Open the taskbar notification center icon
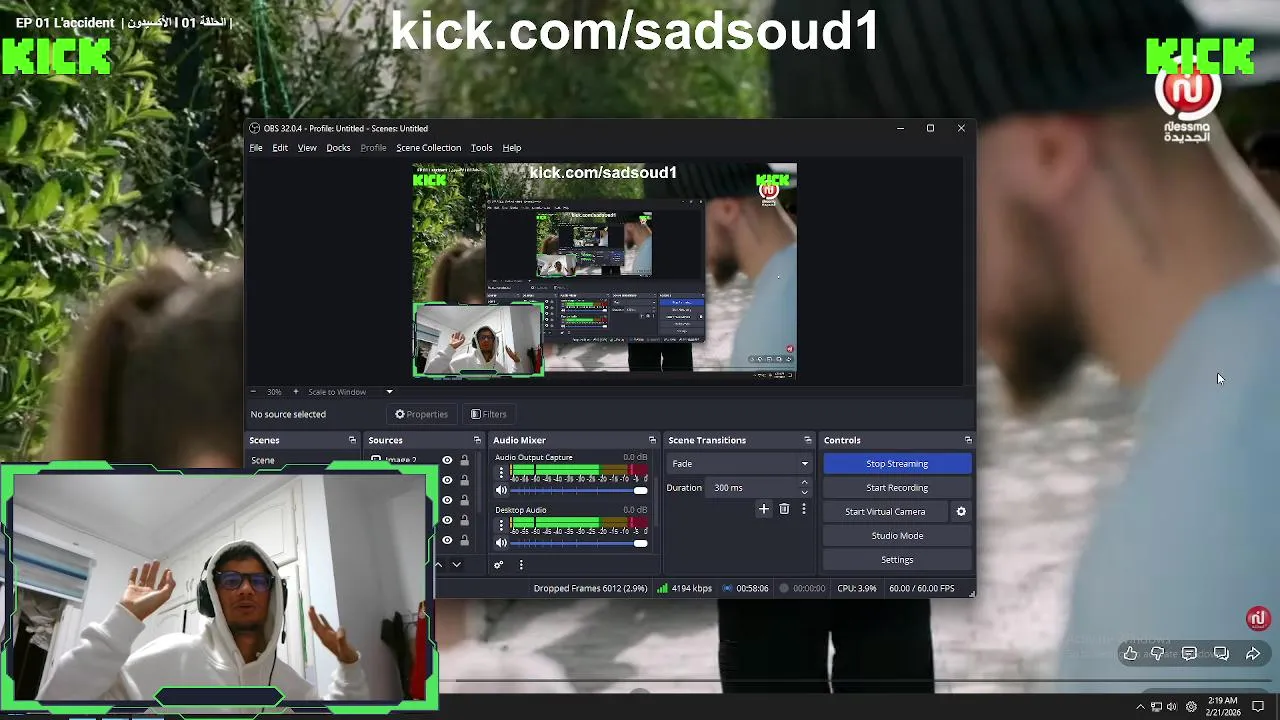The image size is (1280, 720). pos(1259,706)
